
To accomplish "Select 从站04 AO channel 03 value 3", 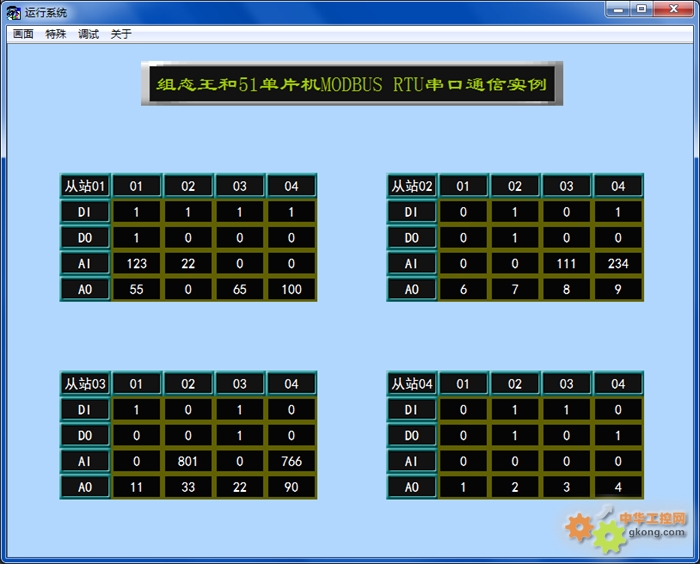I will 567,487.
